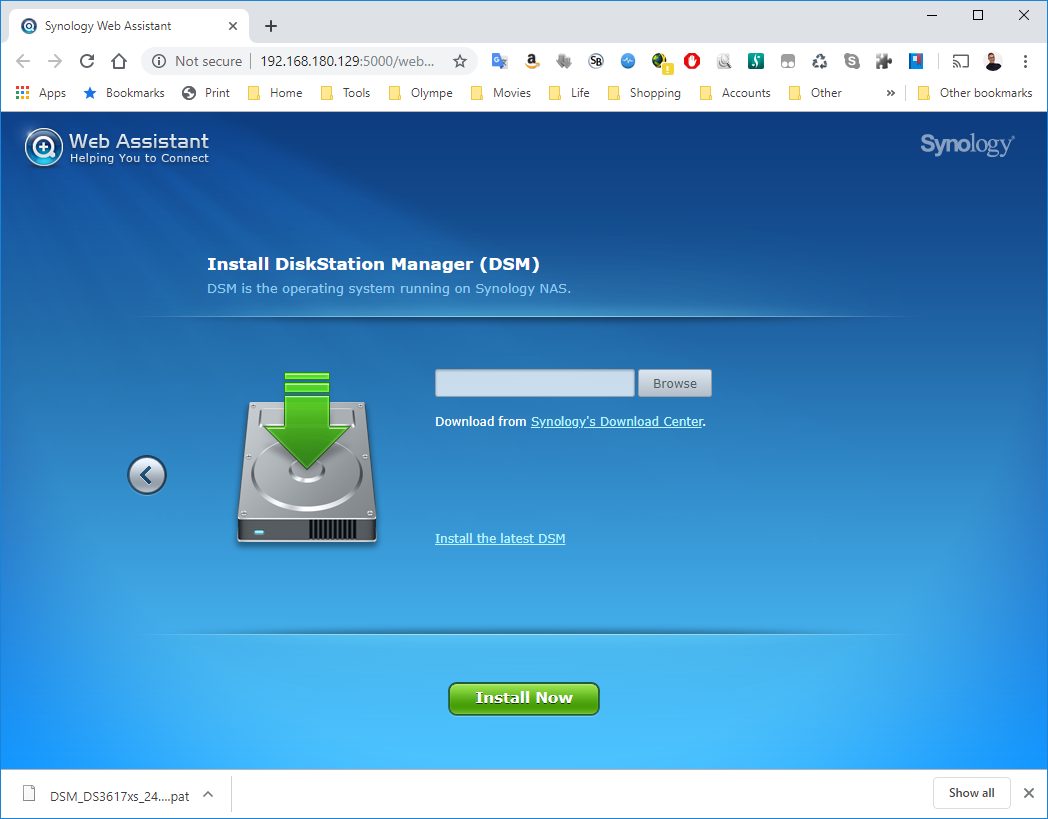Open Synology's Download Center link
Screen dimensions: 1048x819
click(617, 422)
